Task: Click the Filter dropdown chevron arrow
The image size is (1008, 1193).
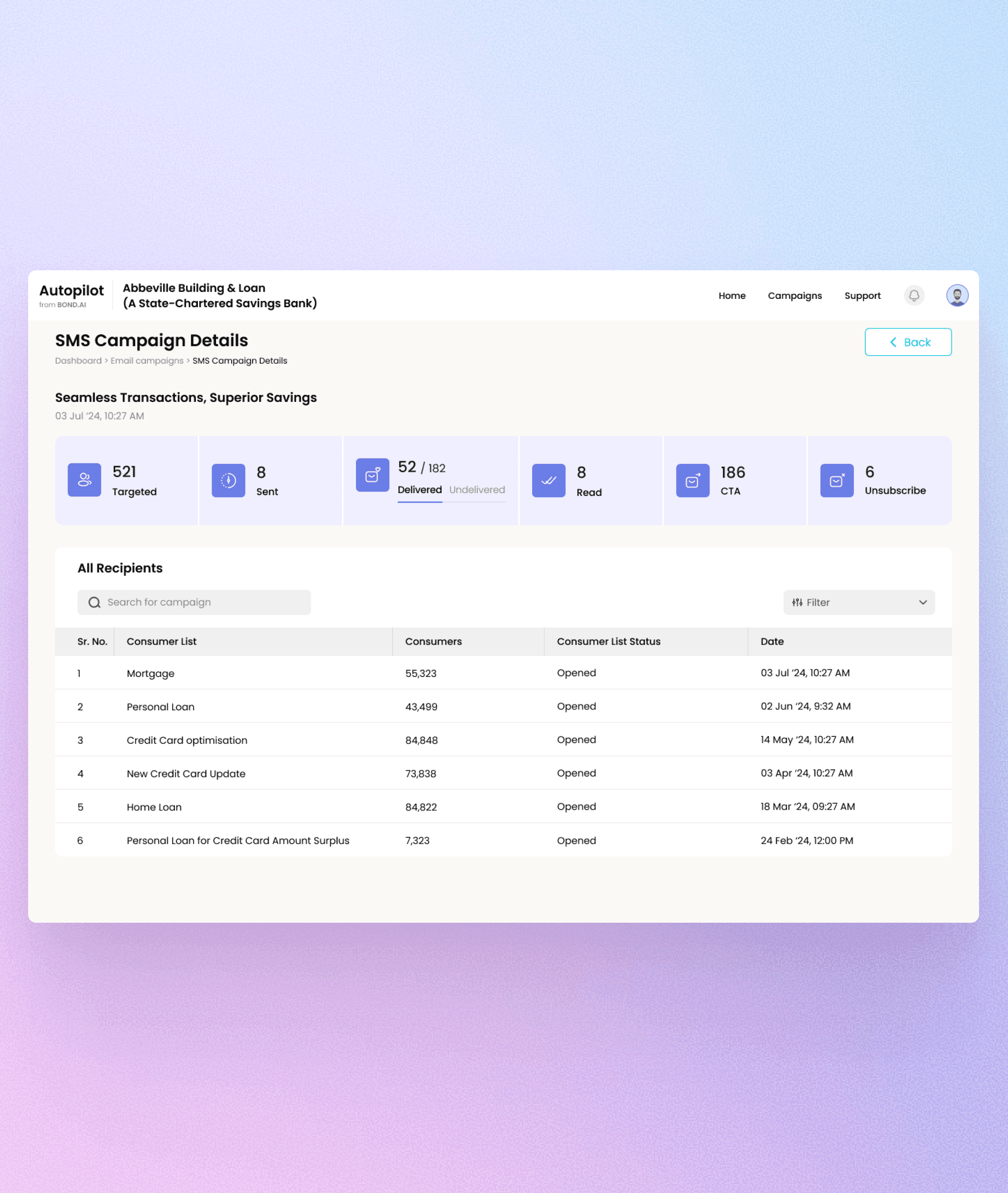Action: coord(922,602)
